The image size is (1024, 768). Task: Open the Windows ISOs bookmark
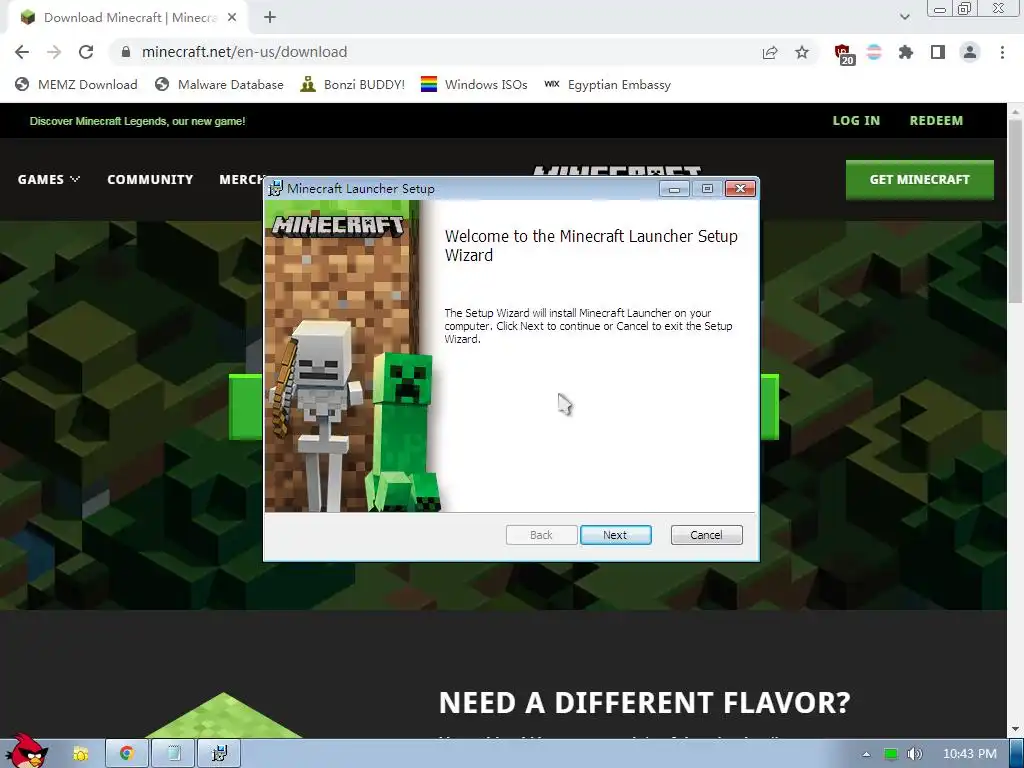point(474,84)
